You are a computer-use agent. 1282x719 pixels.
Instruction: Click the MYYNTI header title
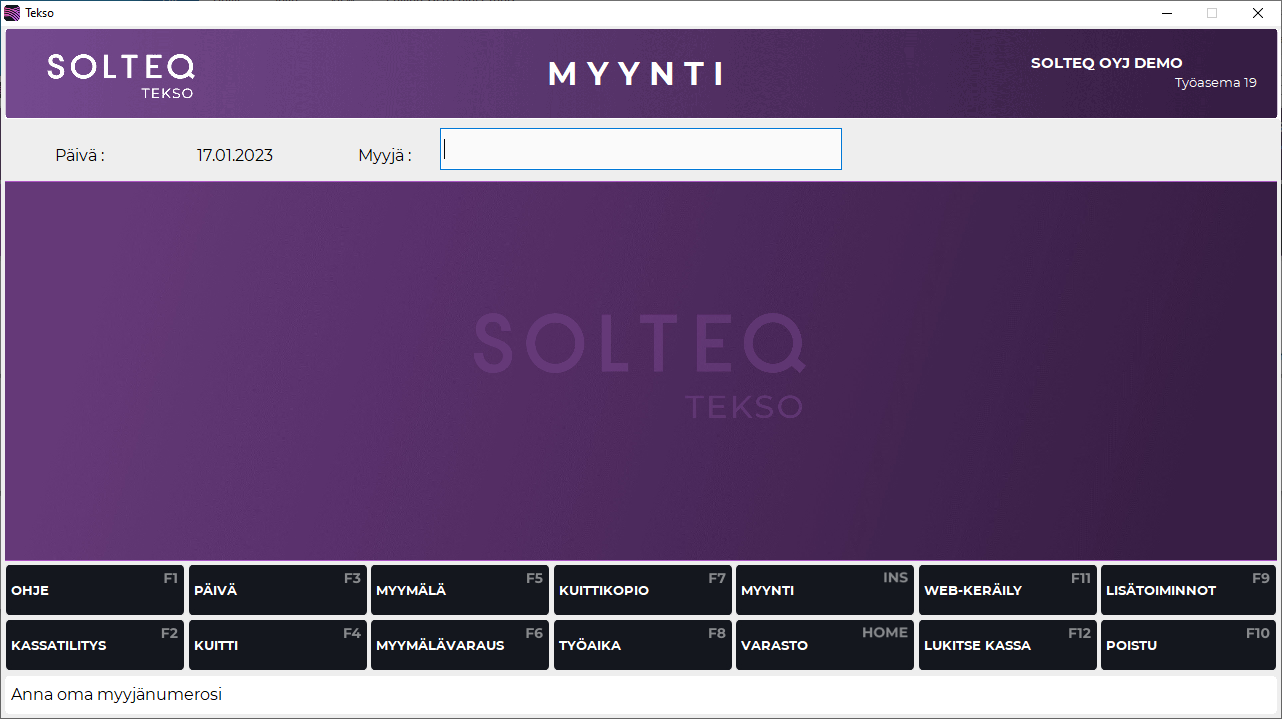coord(636,73)
